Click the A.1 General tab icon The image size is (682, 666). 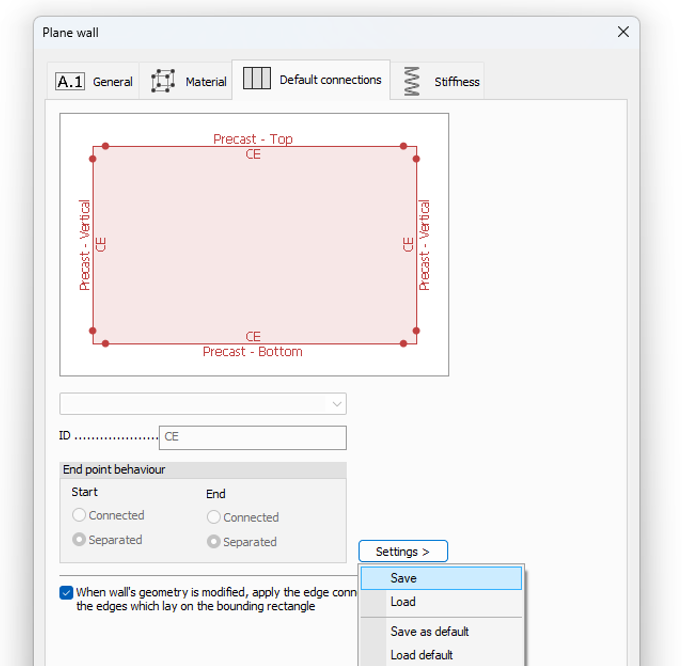point(70,81)
